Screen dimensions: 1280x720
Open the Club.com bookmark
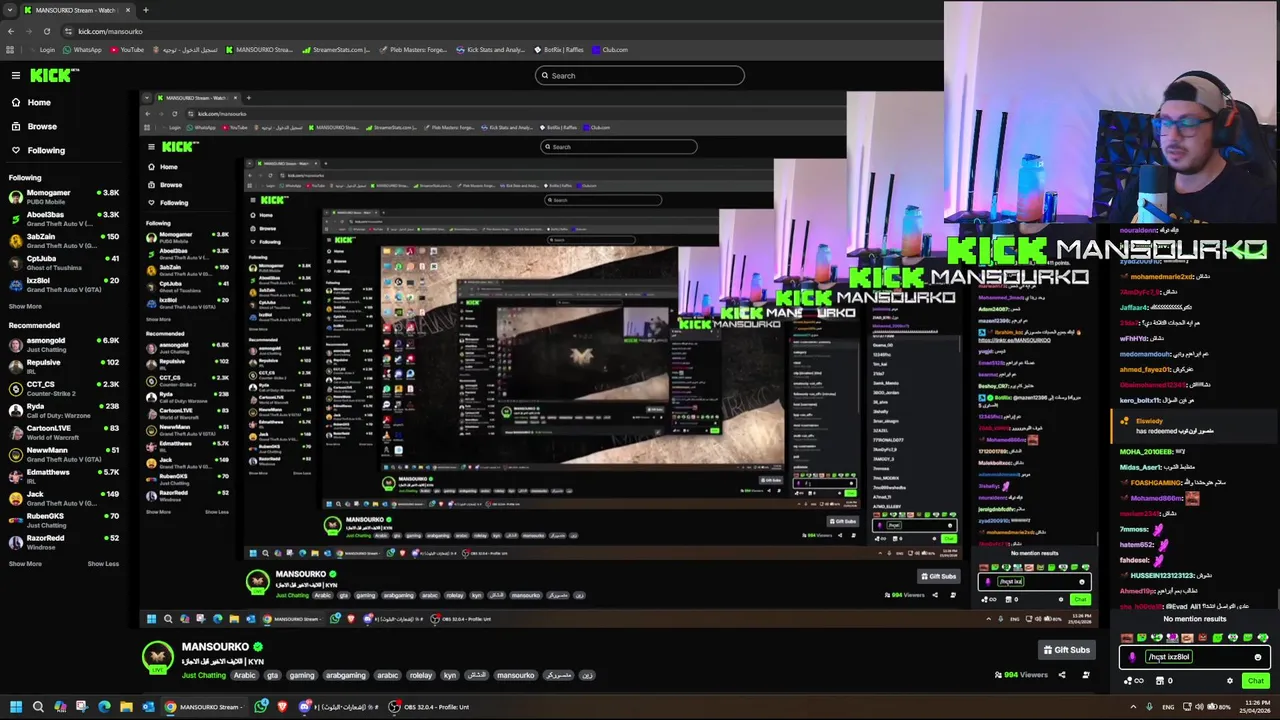610,49
